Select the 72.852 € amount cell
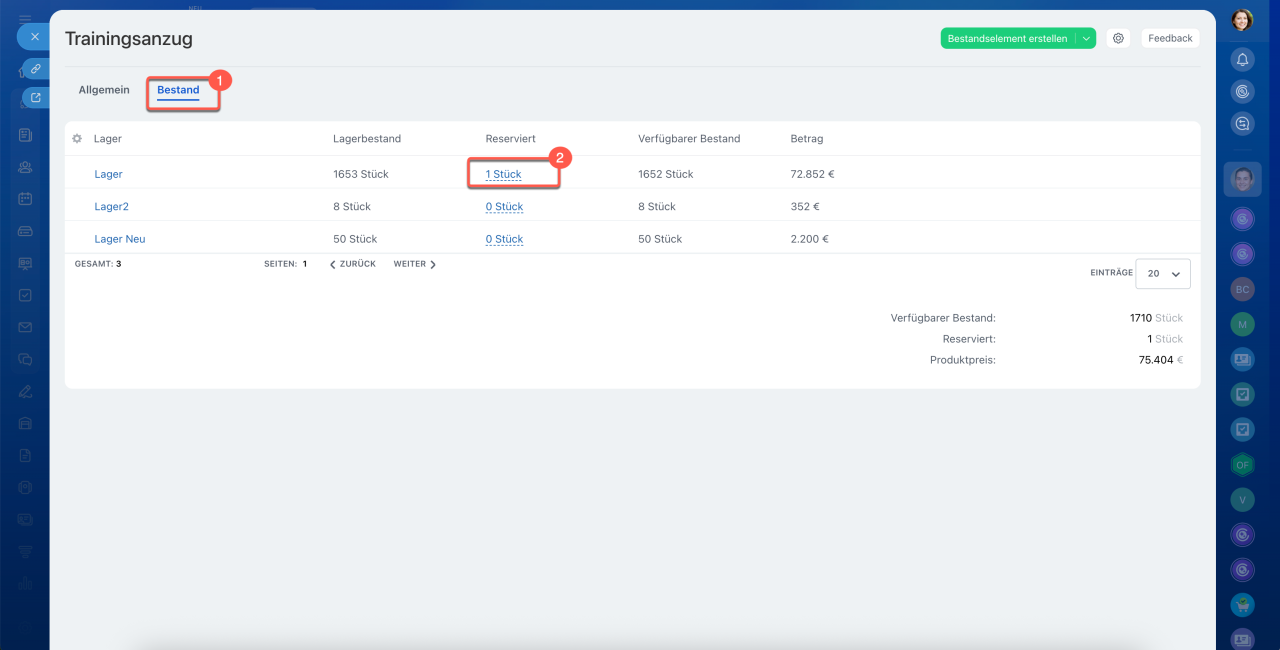Viewport: 1280px width, 650px height. pyautogui.click(x=812, y=174)
